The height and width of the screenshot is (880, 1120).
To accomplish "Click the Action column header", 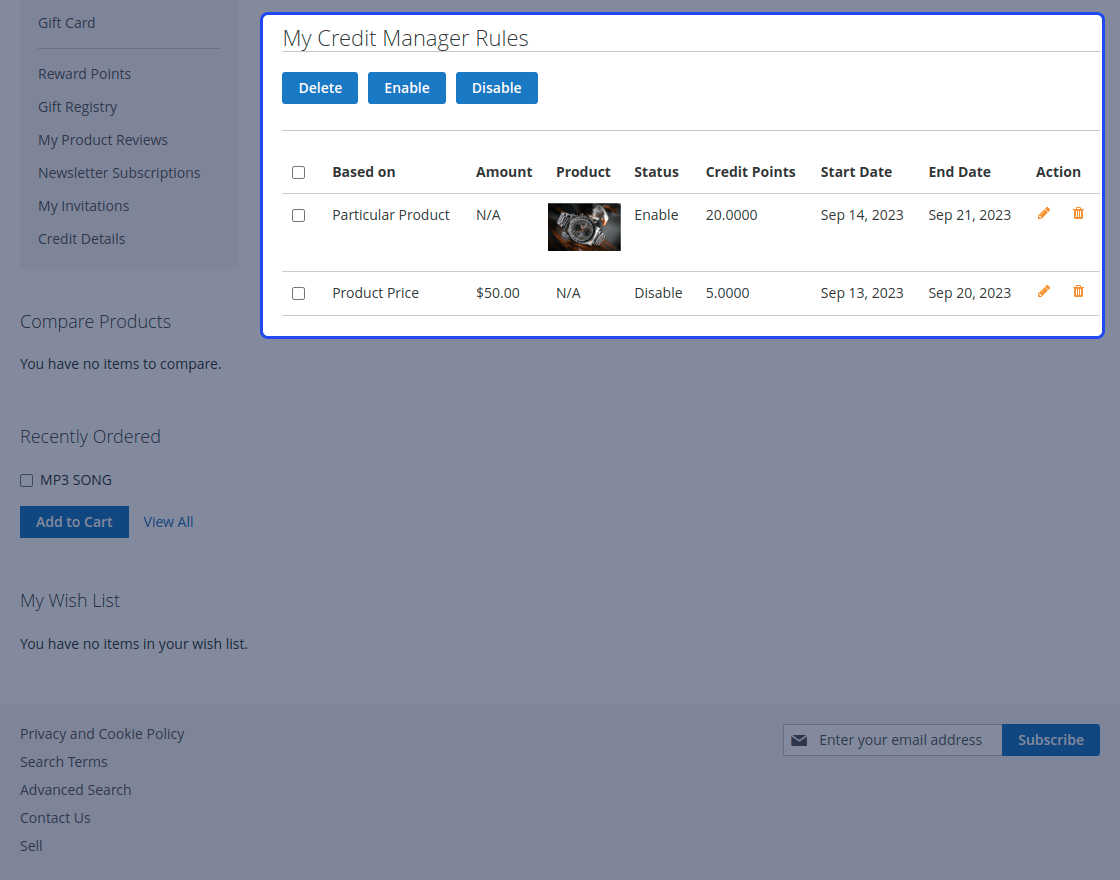I will point(1058,172).
